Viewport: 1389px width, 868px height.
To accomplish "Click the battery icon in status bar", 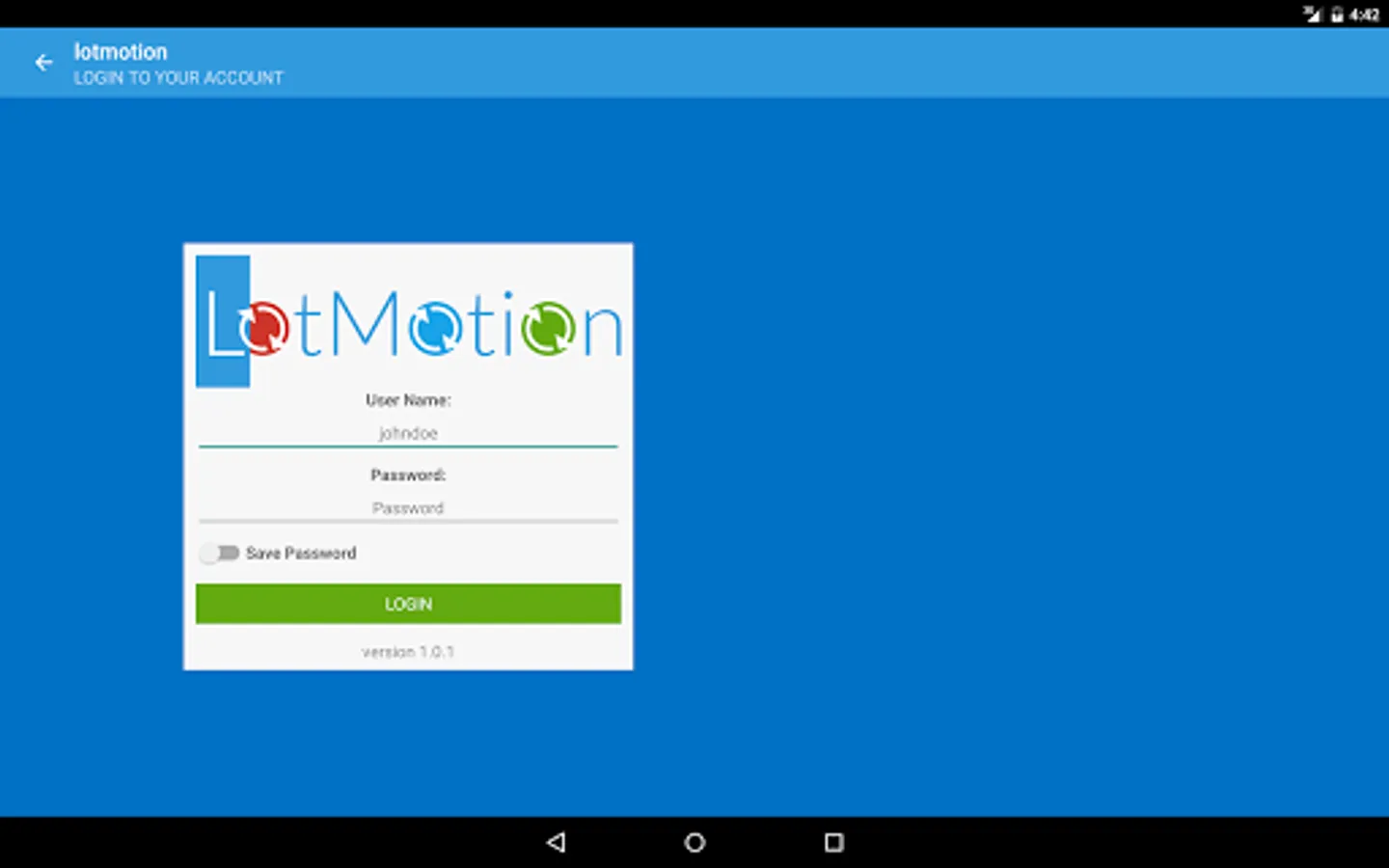I will coord(1337,14).
